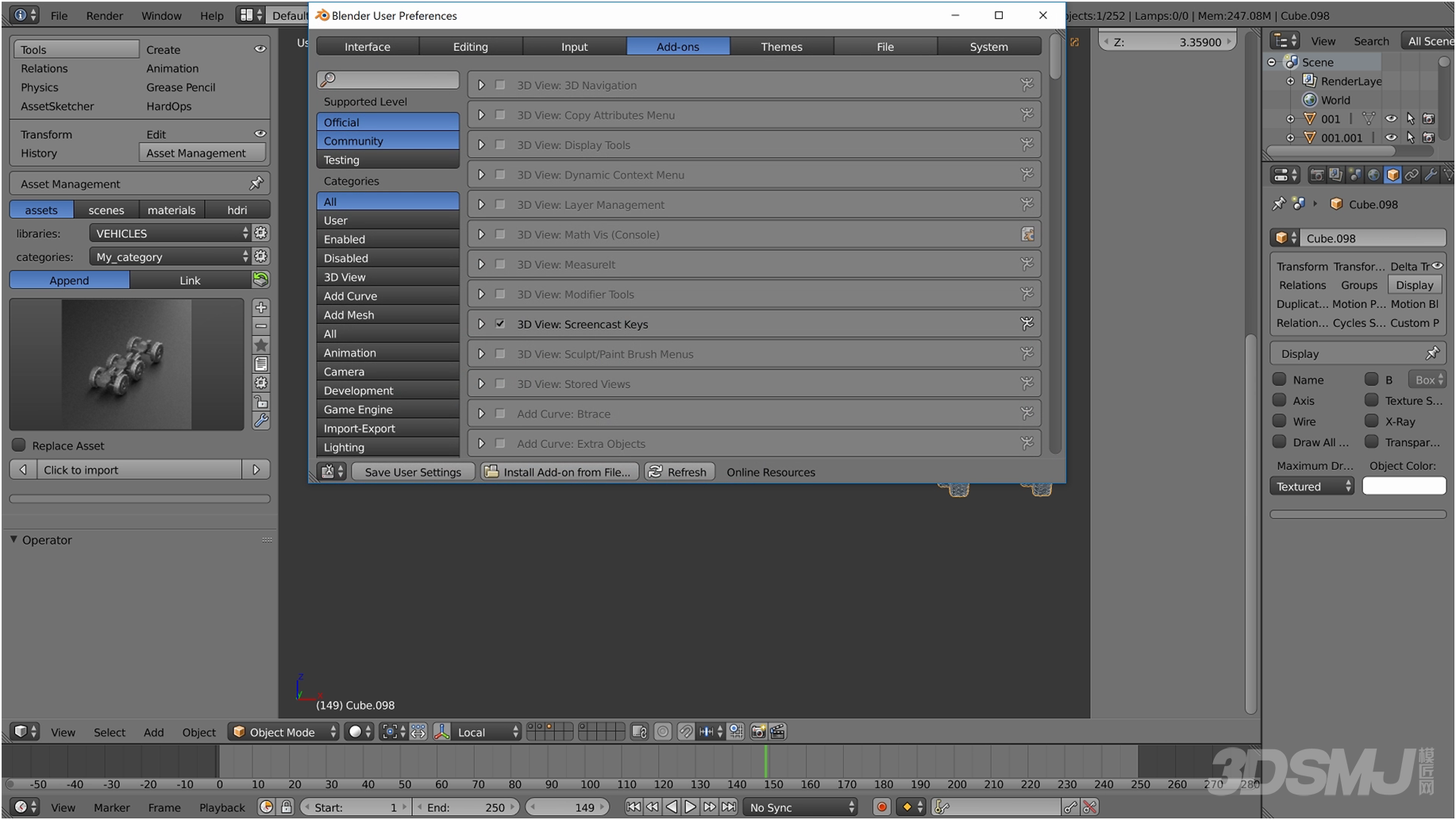The image size is (1456, 820).
Task: Jump to the first frame
Action: tap(633, 807)
